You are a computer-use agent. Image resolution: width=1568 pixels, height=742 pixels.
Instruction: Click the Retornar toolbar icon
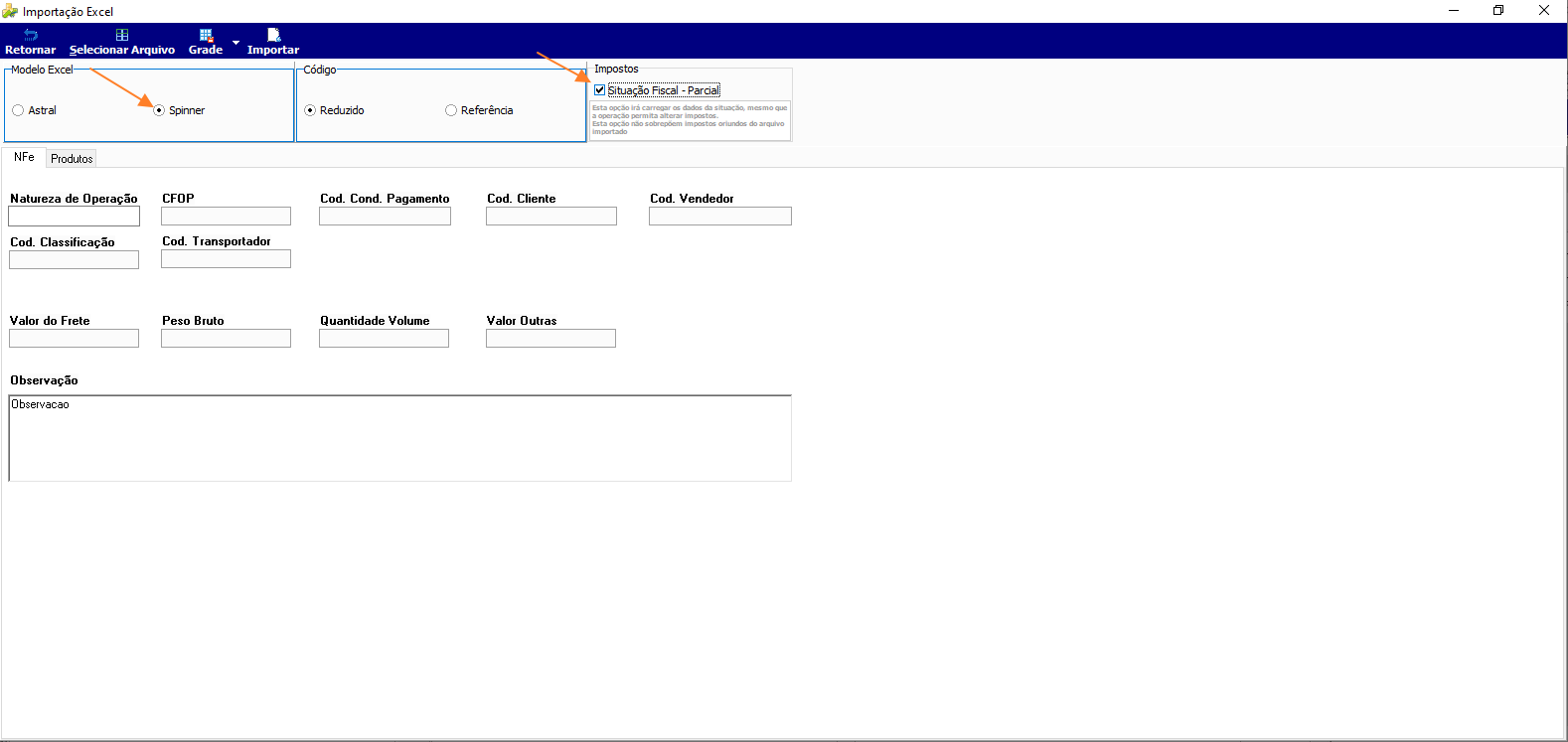[x=30, y=35]
